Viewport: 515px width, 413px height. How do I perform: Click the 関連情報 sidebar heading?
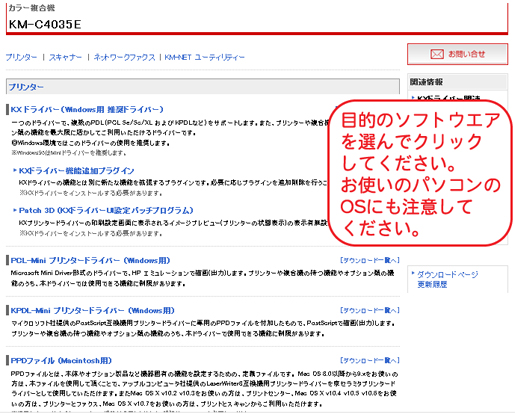426,82
